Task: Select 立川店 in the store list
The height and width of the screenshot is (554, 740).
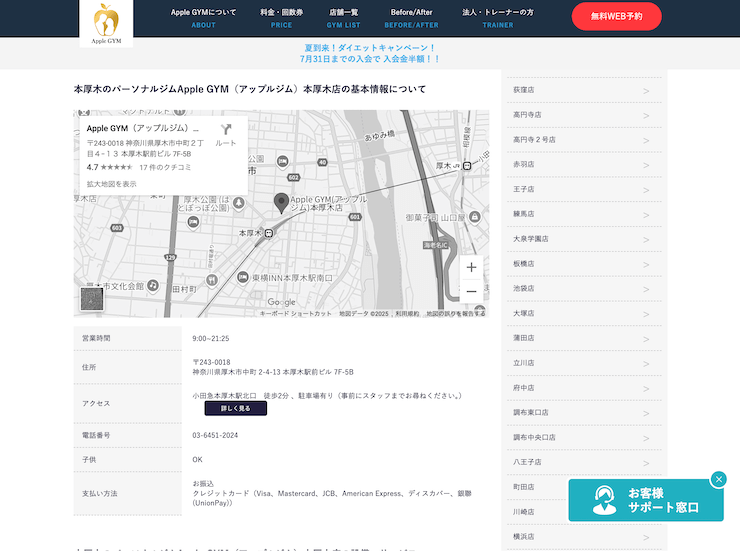Action: pos(584,363)
